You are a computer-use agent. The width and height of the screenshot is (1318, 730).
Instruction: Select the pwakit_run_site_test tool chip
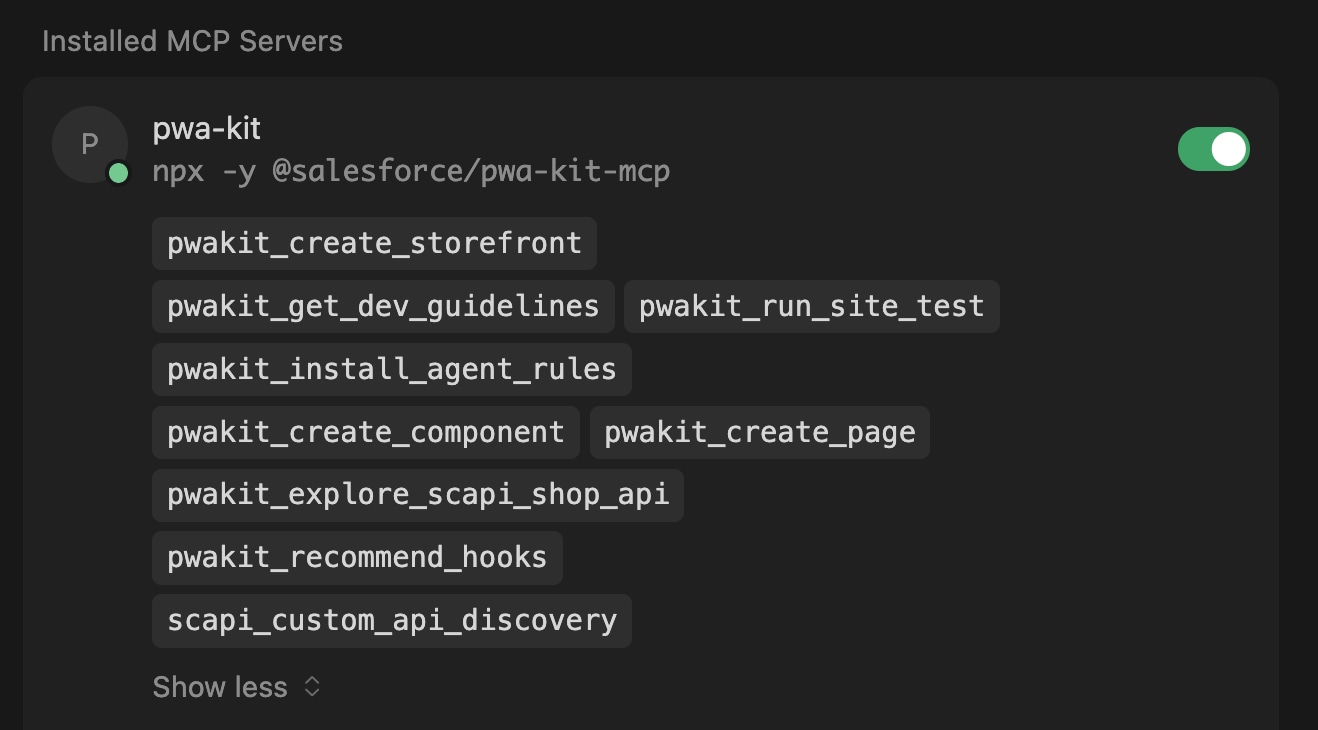point(811,306)
